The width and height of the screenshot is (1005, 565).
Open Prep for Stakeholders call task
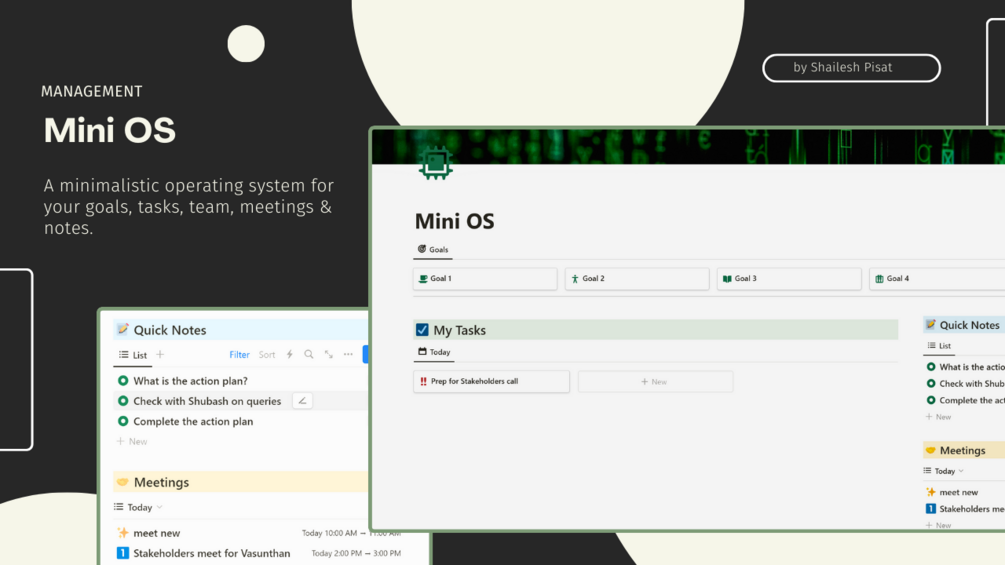click(x=492, y=381)
